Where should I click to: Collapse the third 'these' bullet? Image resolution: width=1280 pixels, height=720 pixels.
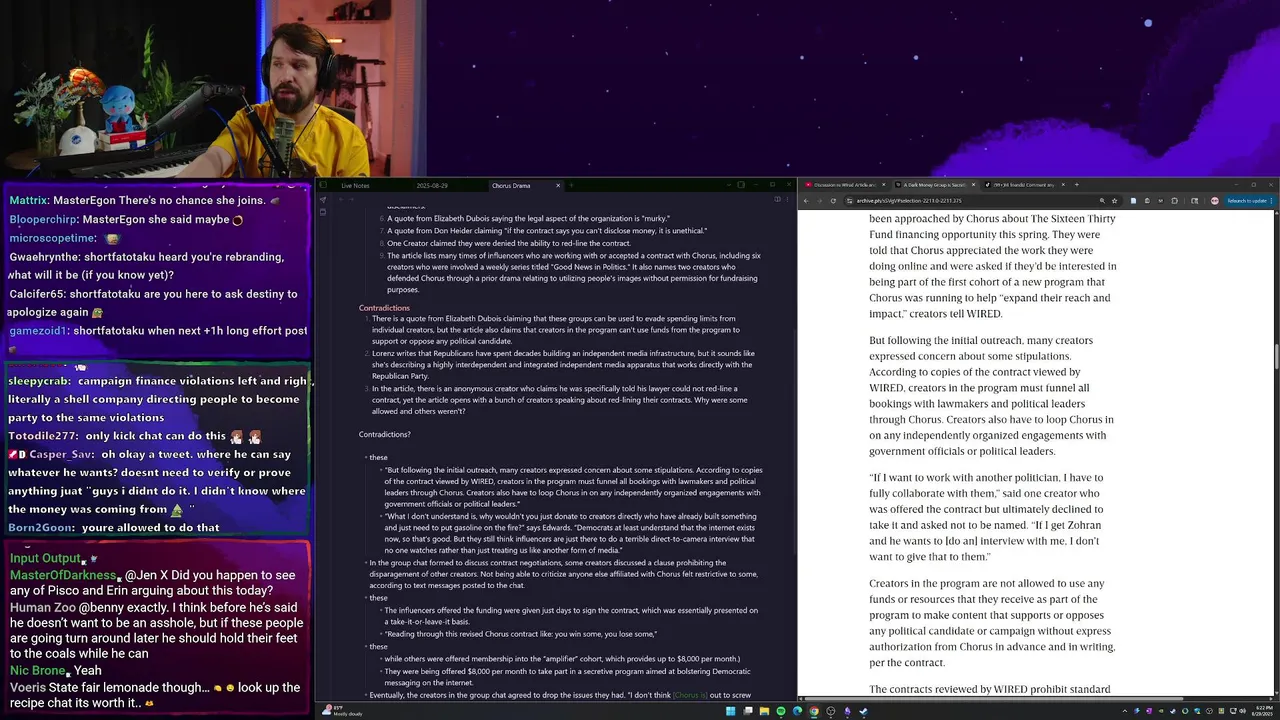(x=364, y=646)
